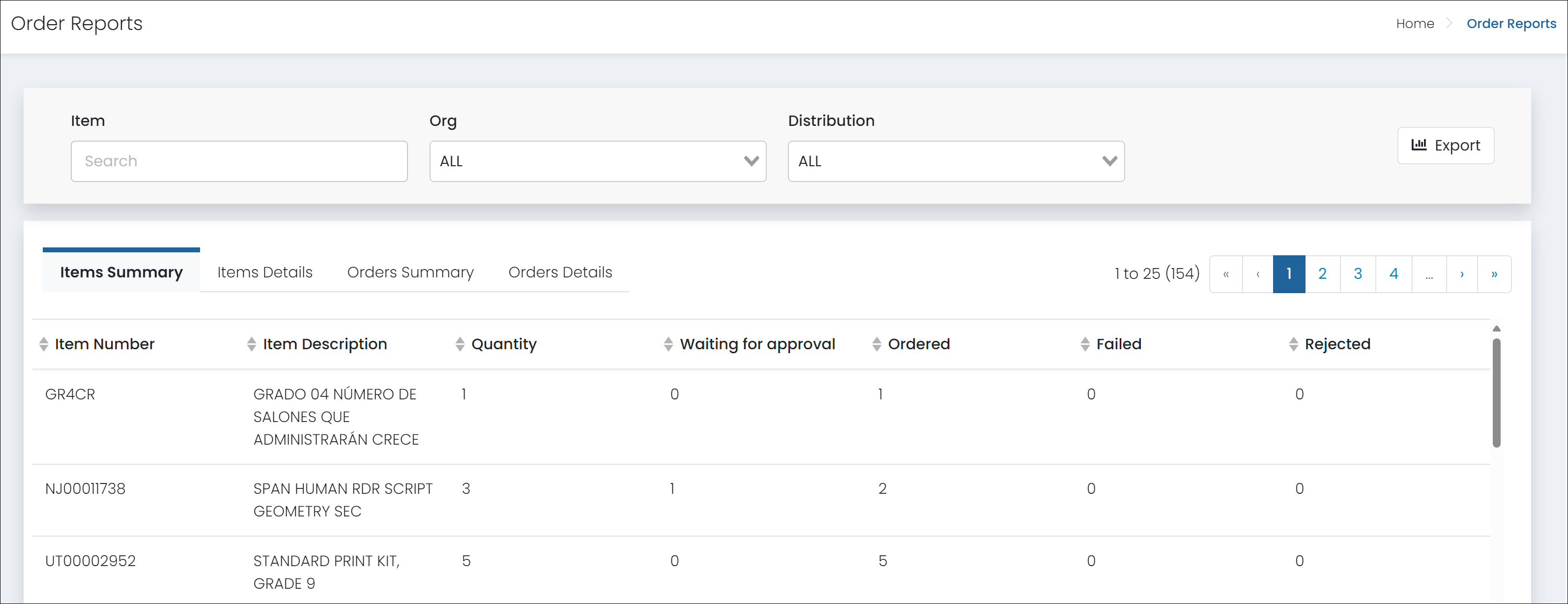The width and height of the screenshot is (1568, 604).
Task: Open the Distribution dropdown
Action: click(956, 161)
